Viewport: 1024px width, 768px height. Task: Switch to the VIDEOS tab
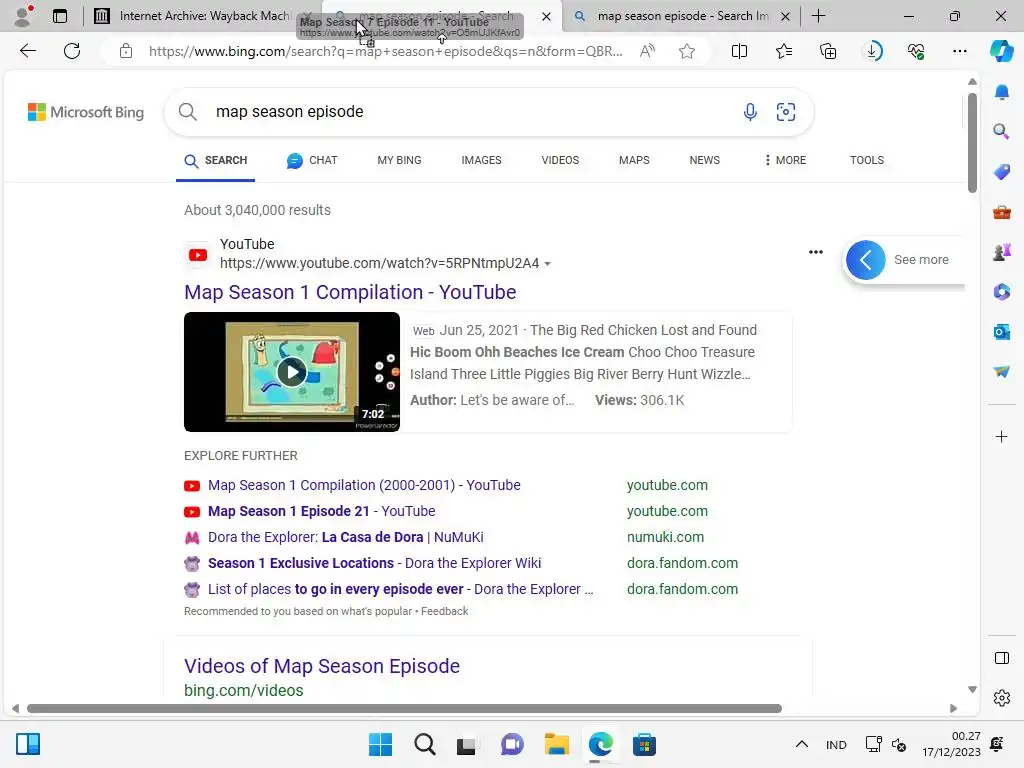coord(560,160)
